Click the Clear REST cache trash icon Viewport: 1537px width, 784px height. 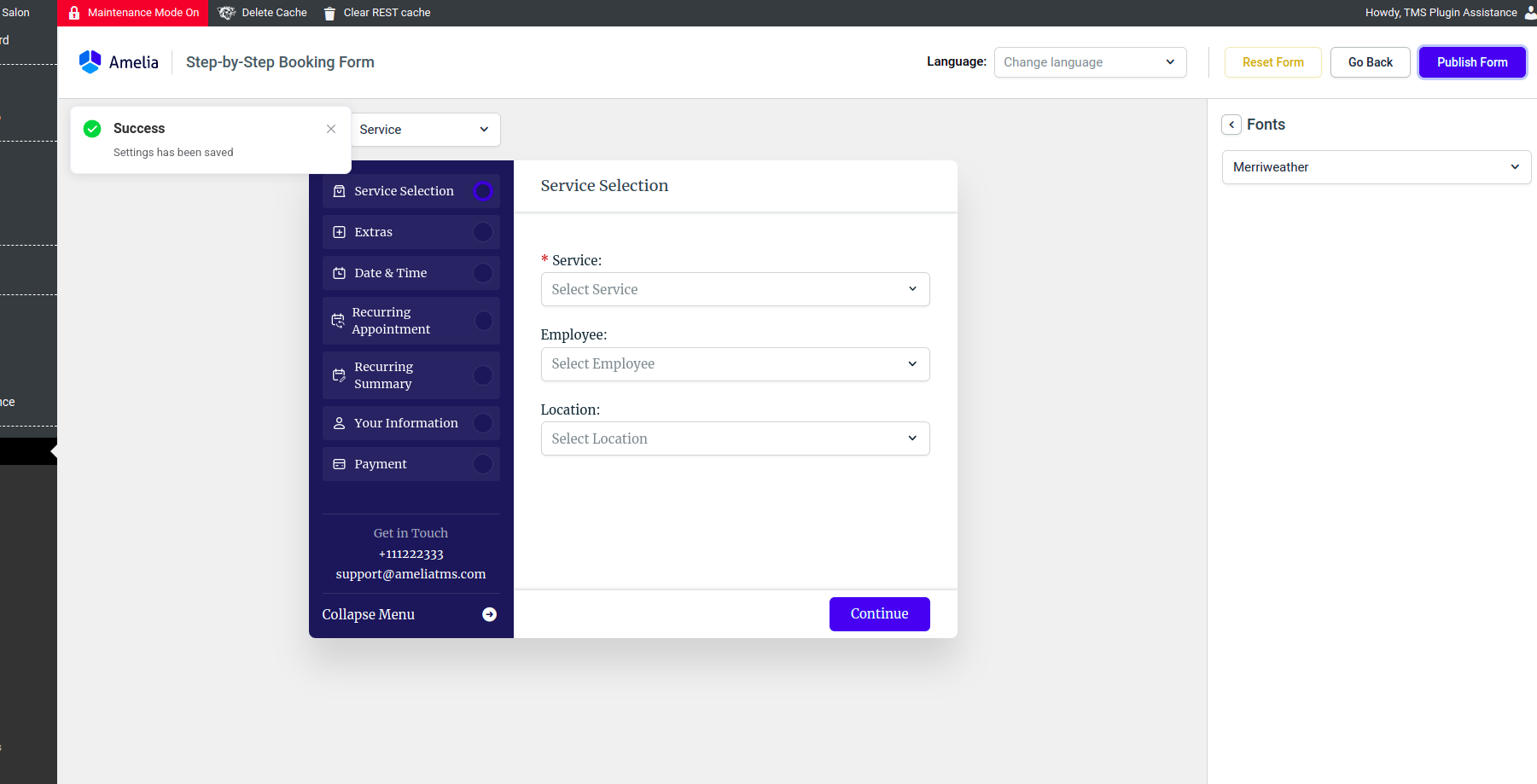point(329,13)
